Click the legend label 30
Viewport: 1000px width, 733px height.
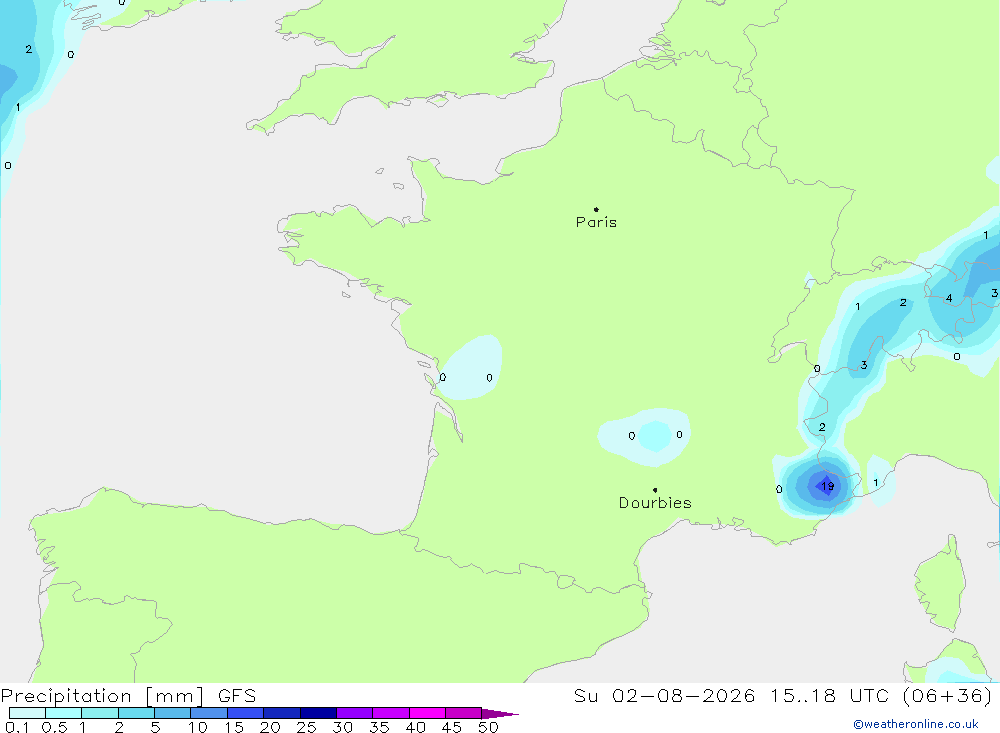[x=343, y=727]
